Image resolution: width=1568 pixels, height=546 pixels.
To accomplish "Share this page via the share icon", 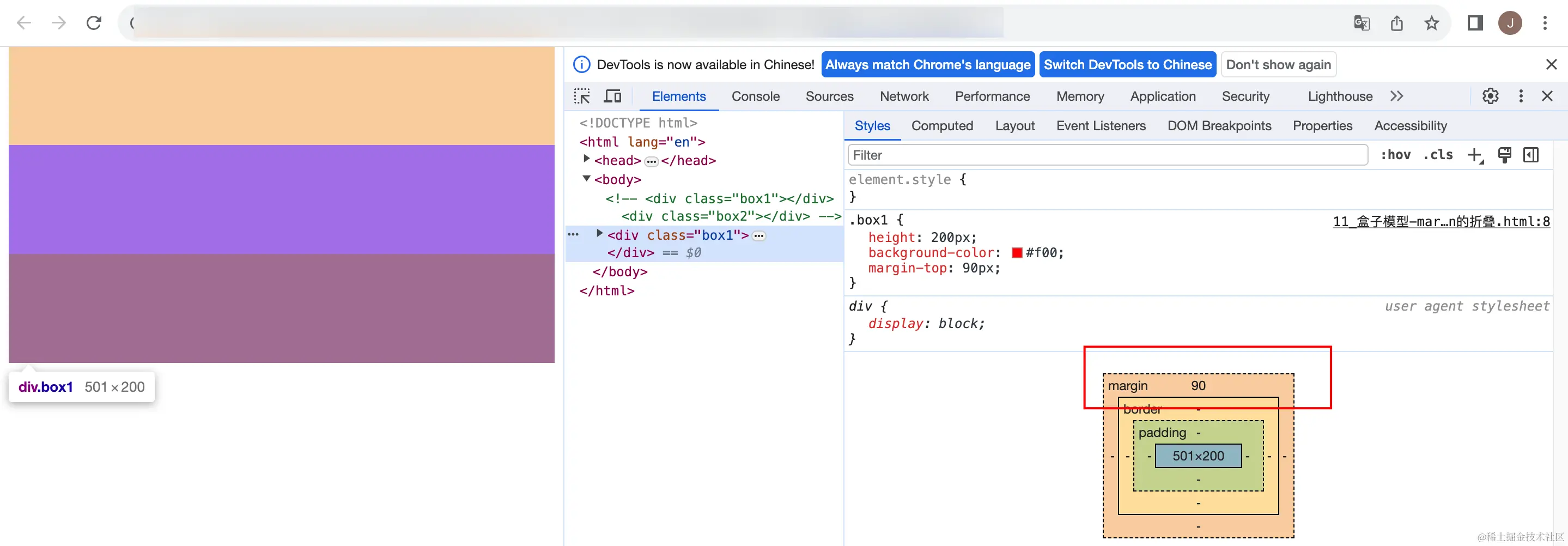I will coord(1396,23).
